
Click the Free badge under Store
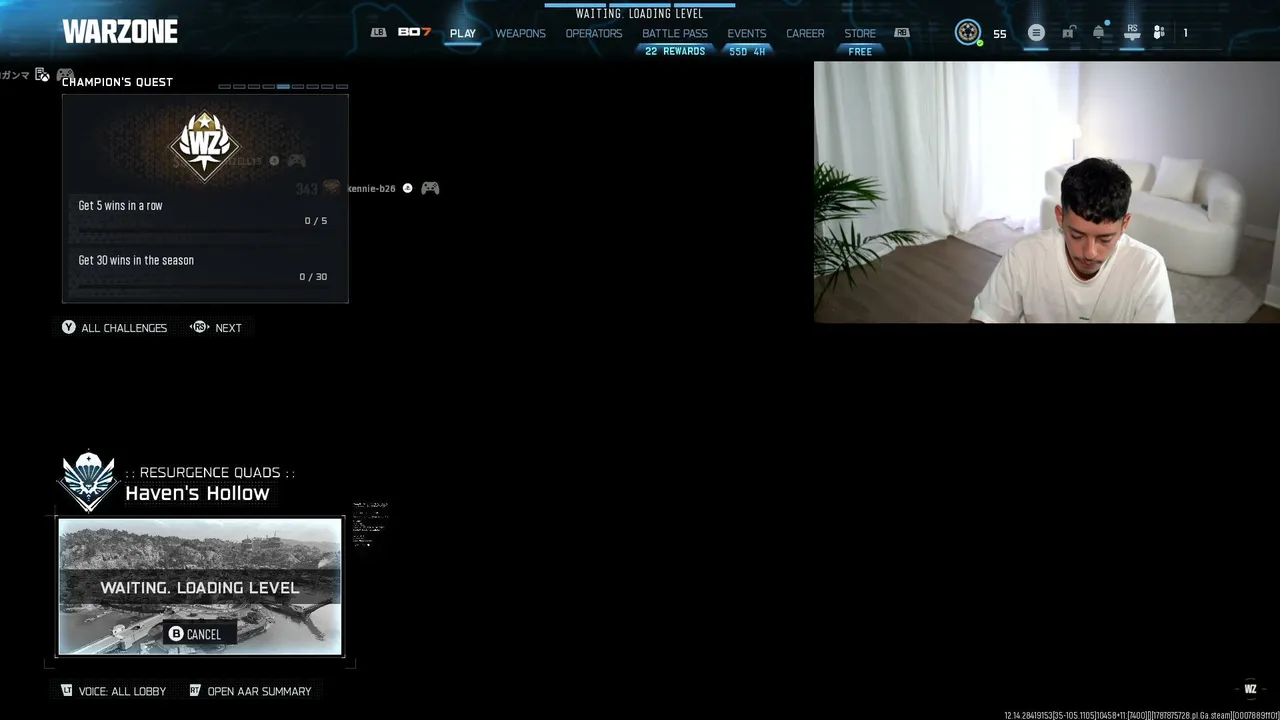pyautogui.click(x=860, y=51)
